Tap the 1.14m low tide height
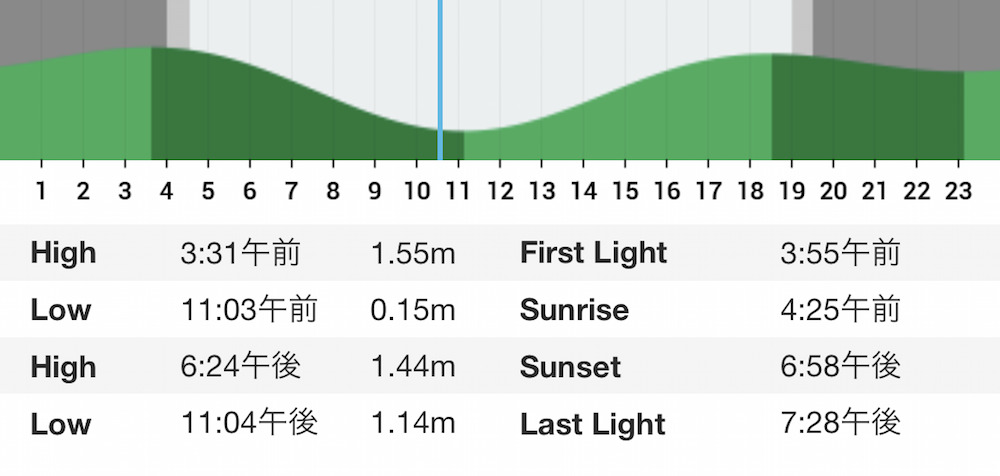The width and height of the screenshot is (1000, 476). (x=413, y=424)
